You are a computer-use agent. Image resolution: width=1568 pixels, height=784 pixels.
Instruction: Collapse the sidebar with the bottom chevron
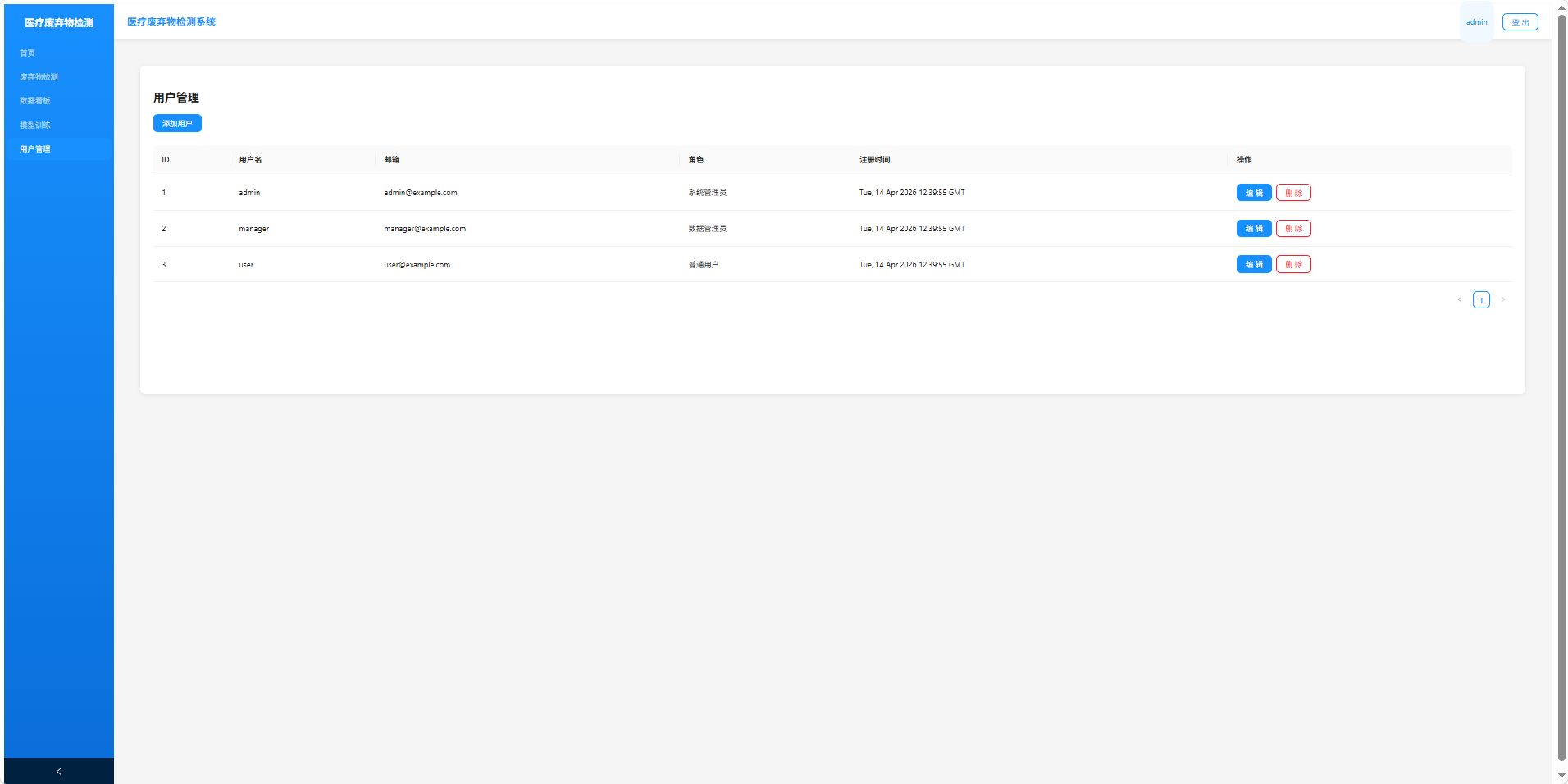pos(58,771)
